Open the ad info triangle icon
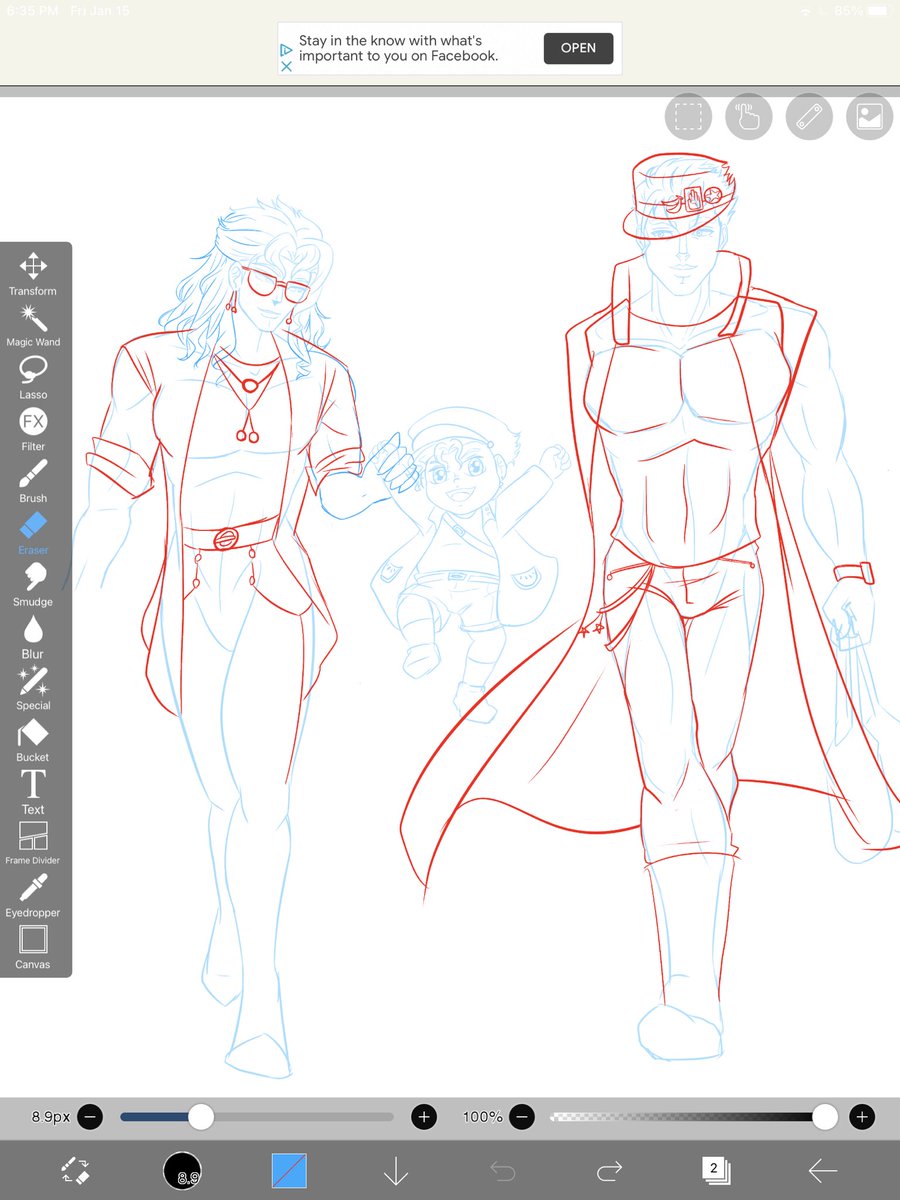Viewport: 900px width, 1200px height. pyautogui.click(x=286, y=48)
